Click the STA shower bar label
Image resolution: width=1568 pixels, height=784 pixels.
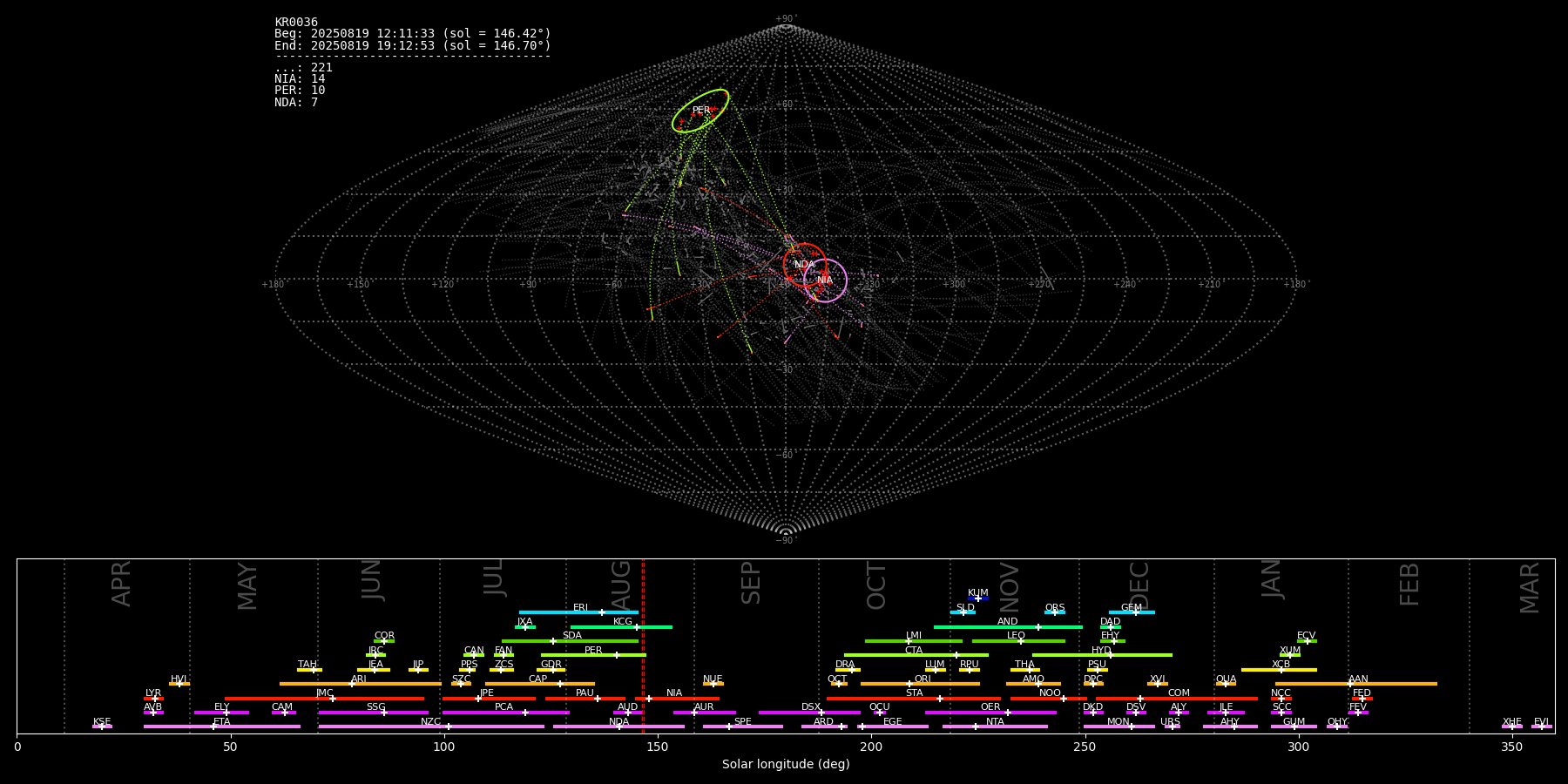[x=915, y=693]
